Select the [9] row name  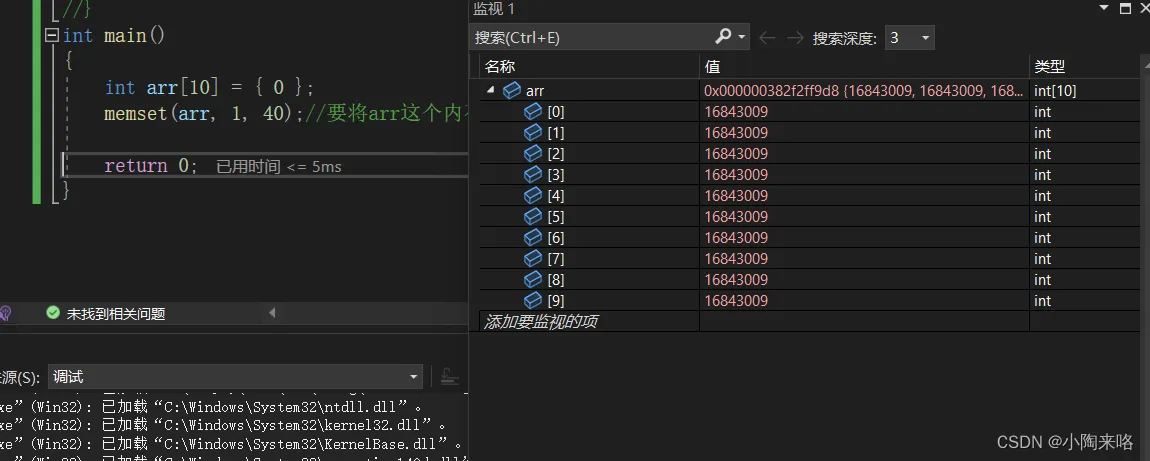coord(556,301)
